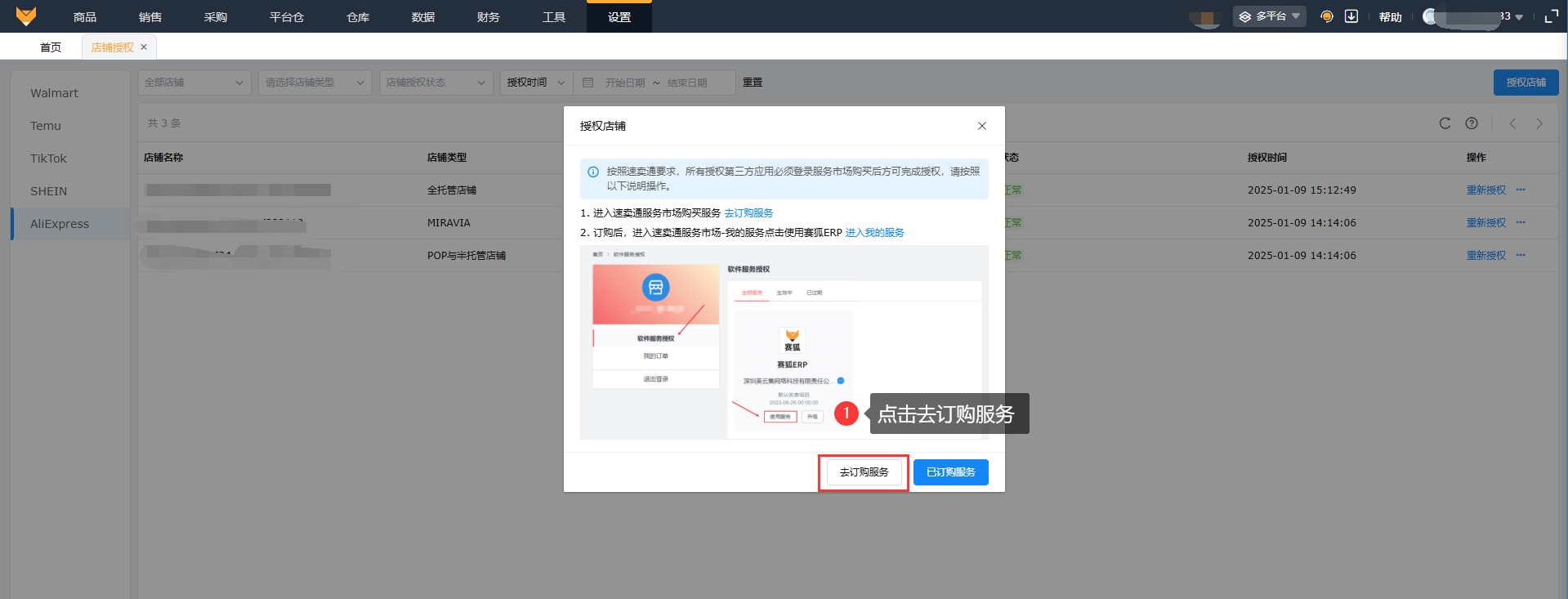The height and width of the screenshot is (599, 1568).
Task: Open the 平台仓 menu
Action: pos(287,17)
